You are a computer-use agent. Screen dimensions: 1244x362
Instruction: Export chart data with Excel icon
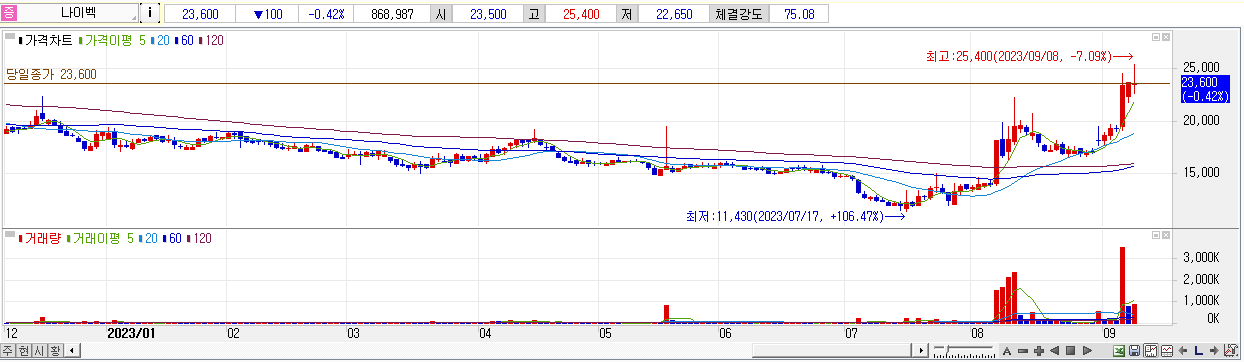pos(1120,351)
